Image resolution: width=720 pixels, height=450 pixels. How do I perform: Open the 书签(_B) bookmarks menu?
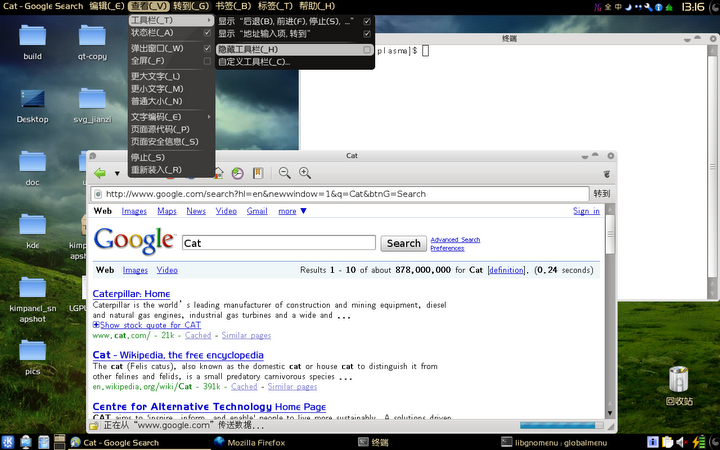pos(233,6)
